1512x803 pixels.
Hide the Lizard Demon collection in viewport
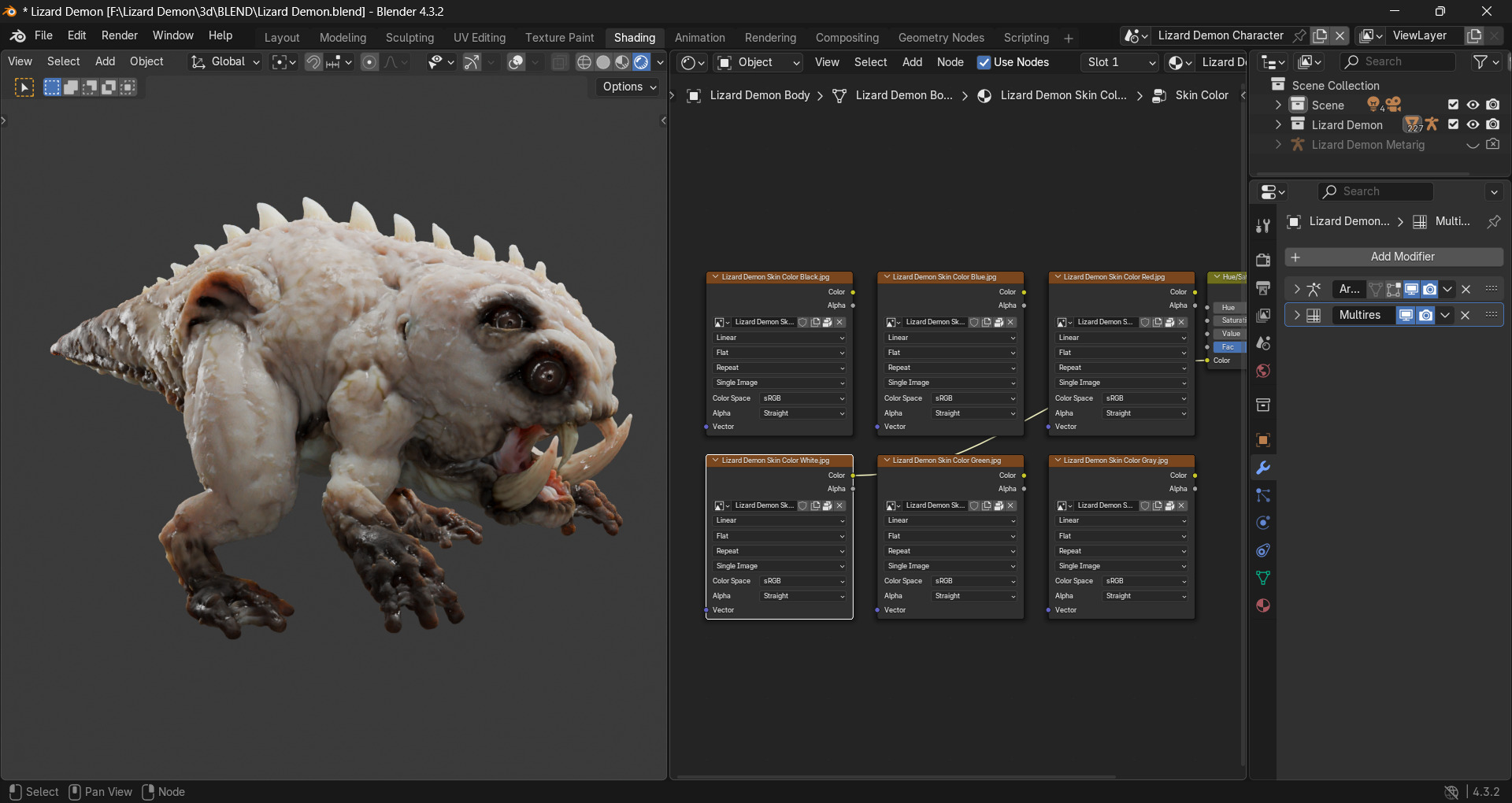[x=1473, y=124]
